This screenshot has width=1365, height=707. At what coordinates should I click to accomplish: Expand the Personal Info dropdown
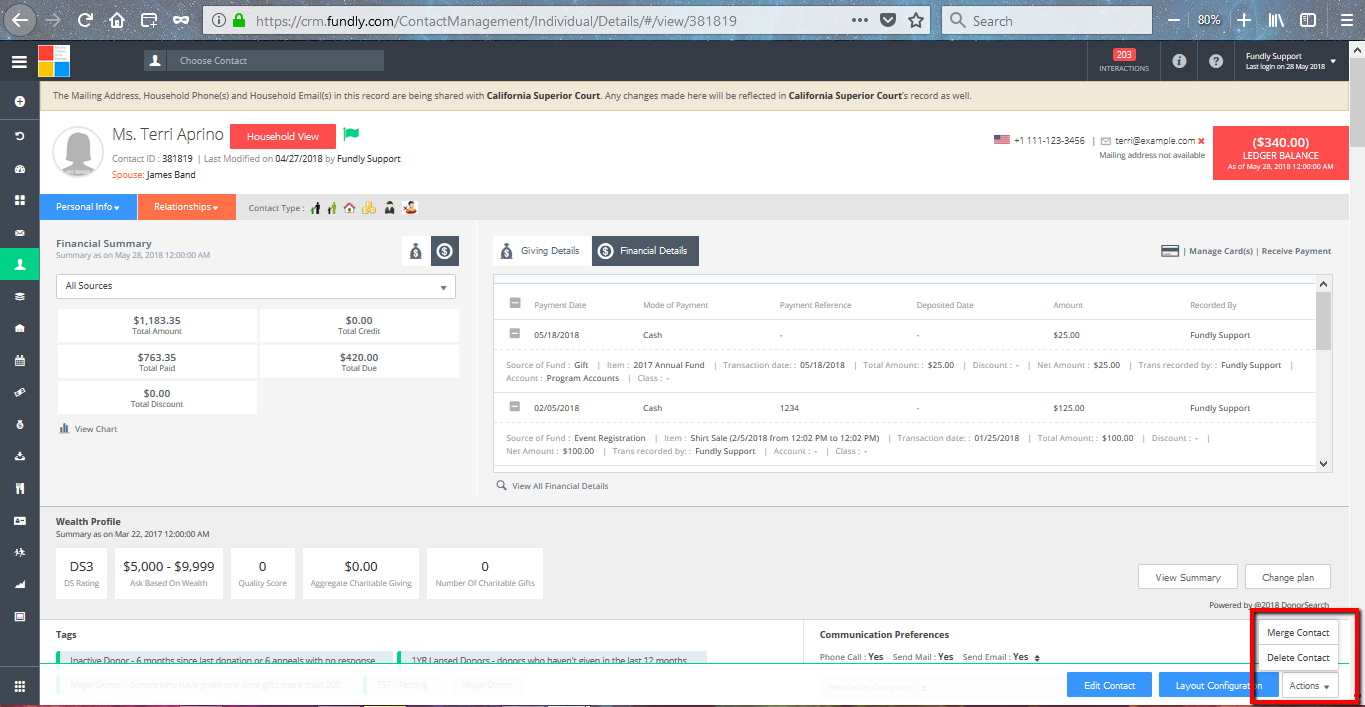click(x=88, y=207)
